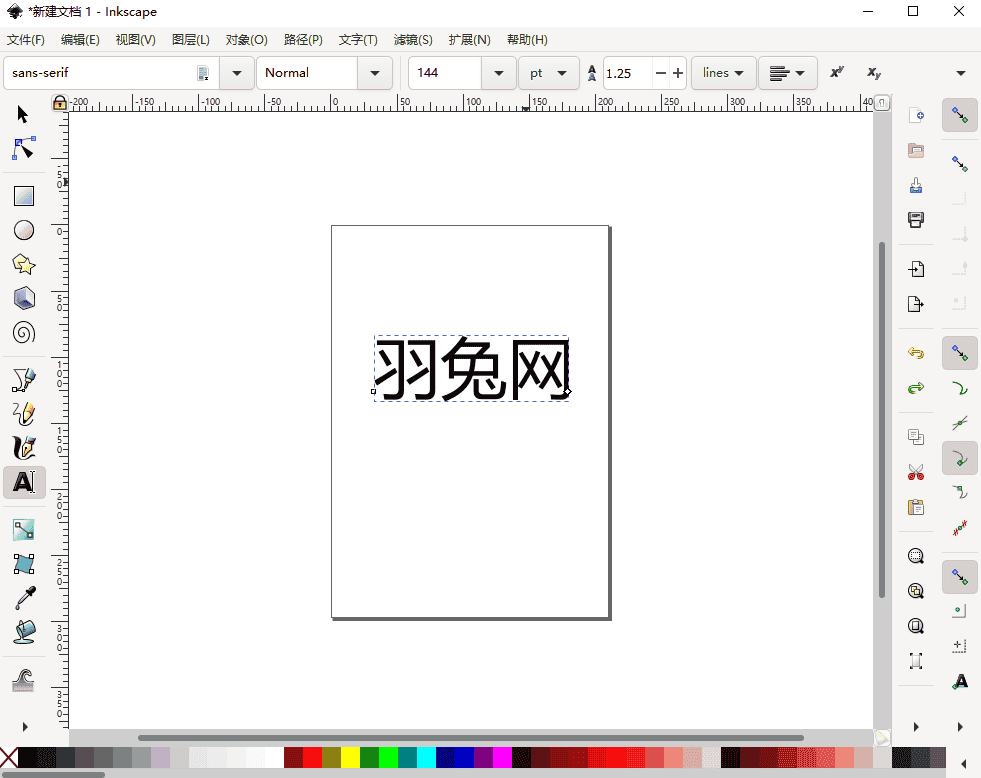
Task: Open the 编辑(E) menu
Action: click(x=80, y=40)
